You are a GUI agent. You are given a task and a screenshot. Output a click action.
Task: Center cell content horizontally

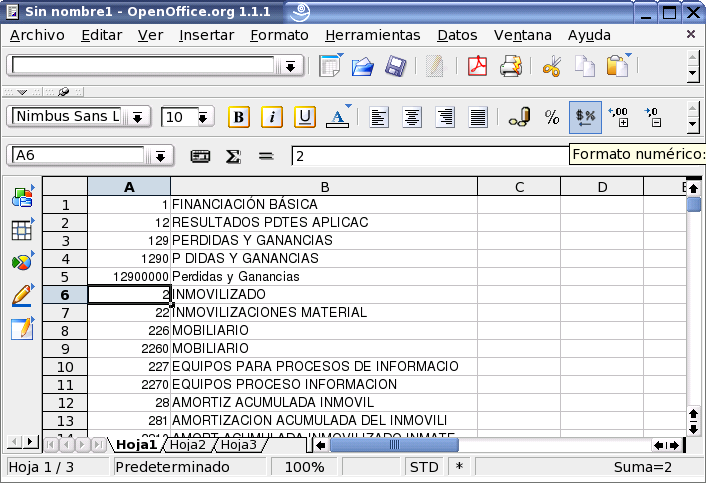point(412,117)
